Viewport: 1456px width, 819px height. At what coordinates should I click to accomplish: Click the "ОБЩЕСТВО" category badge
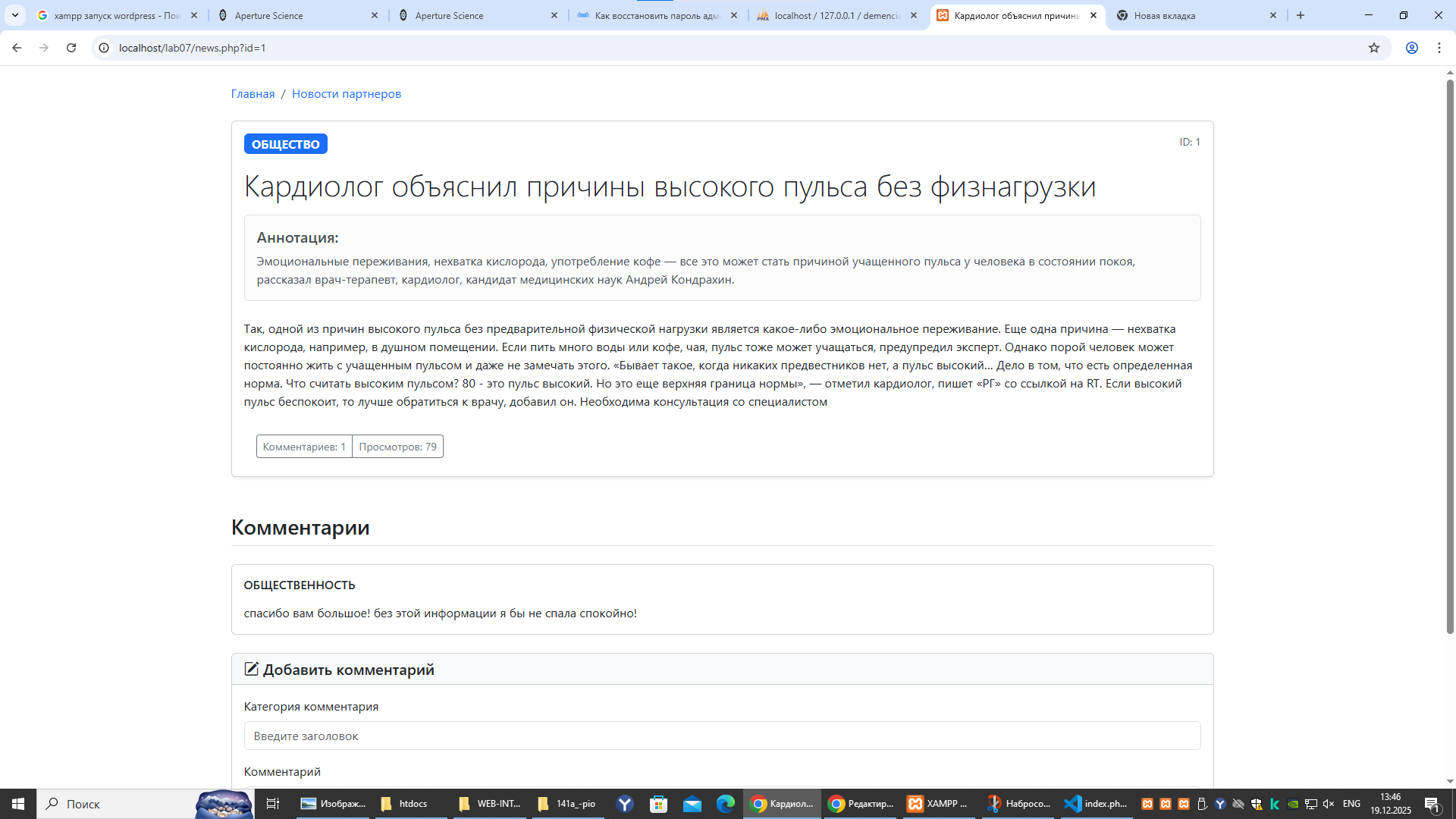tap(285, 144)
